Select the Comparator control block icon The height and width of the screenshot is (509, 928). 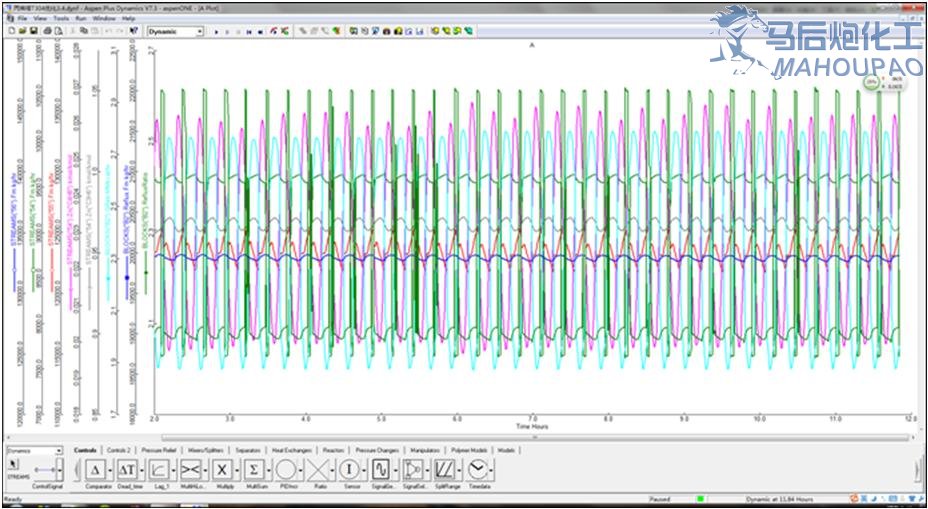point(95,469)
